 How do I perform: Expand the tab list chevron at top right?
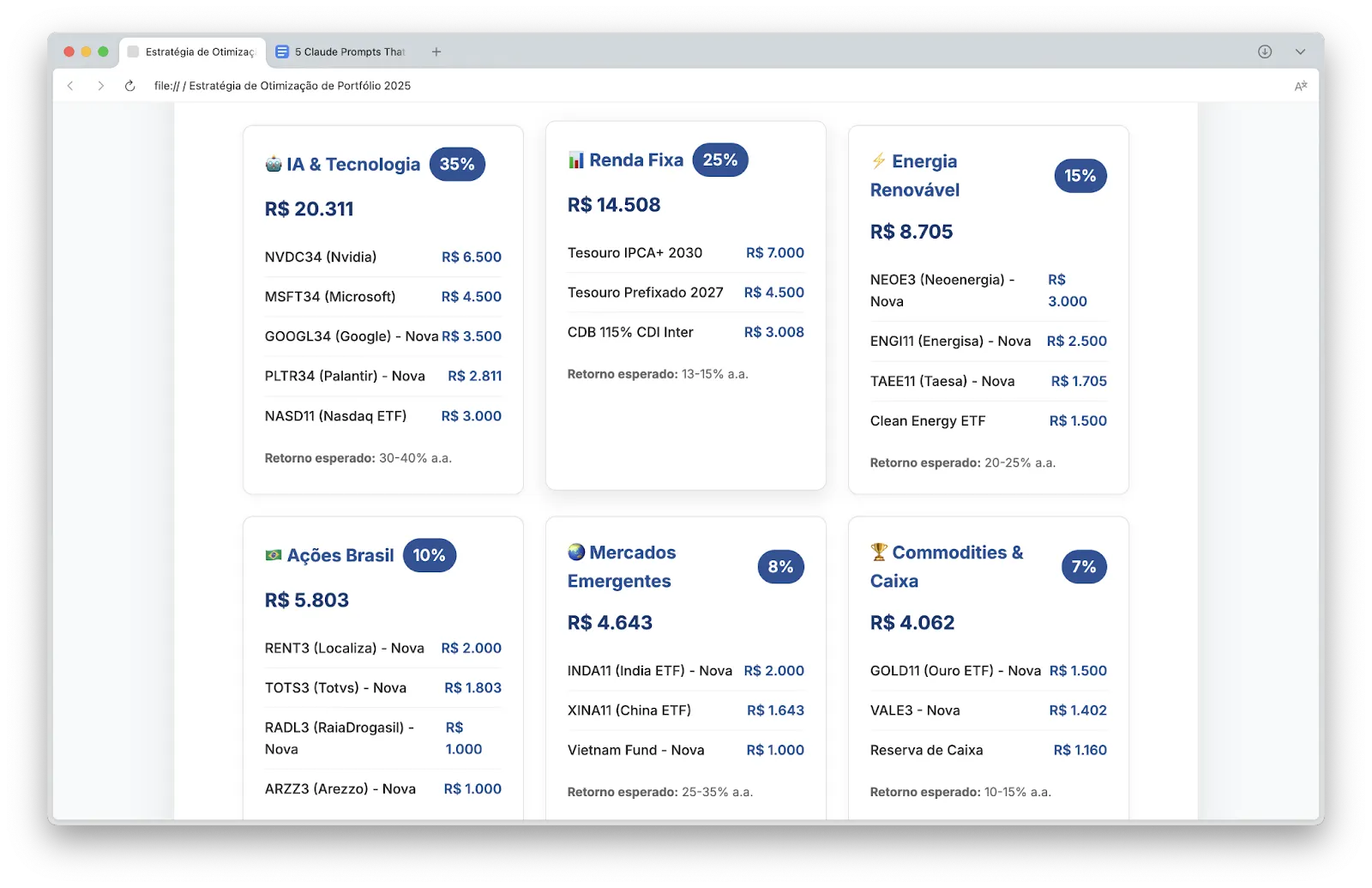(x=1300, y=51)
